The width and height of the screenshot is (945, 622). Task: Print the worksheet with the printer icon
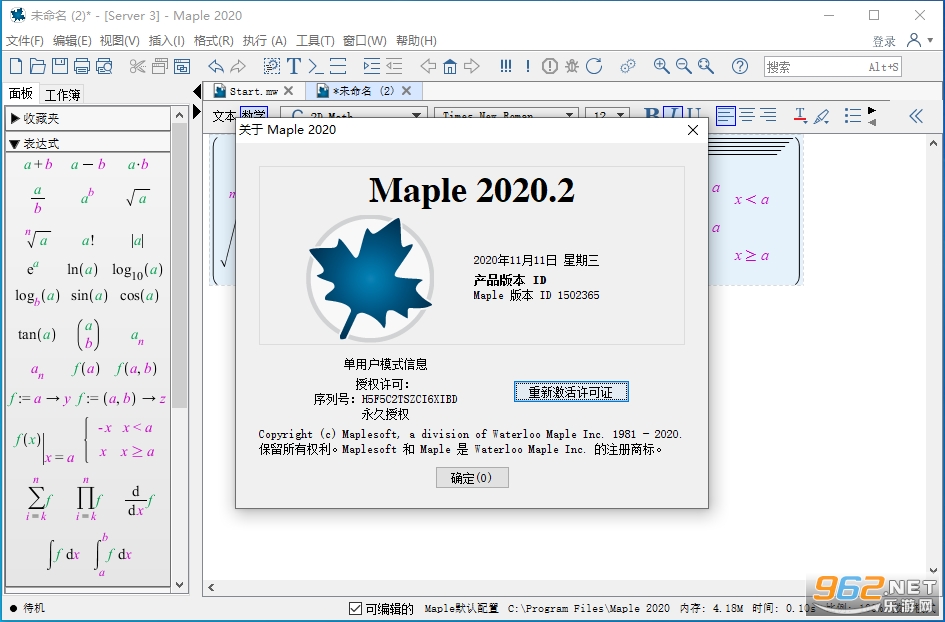pyautogui.click(x=82, y=66)
